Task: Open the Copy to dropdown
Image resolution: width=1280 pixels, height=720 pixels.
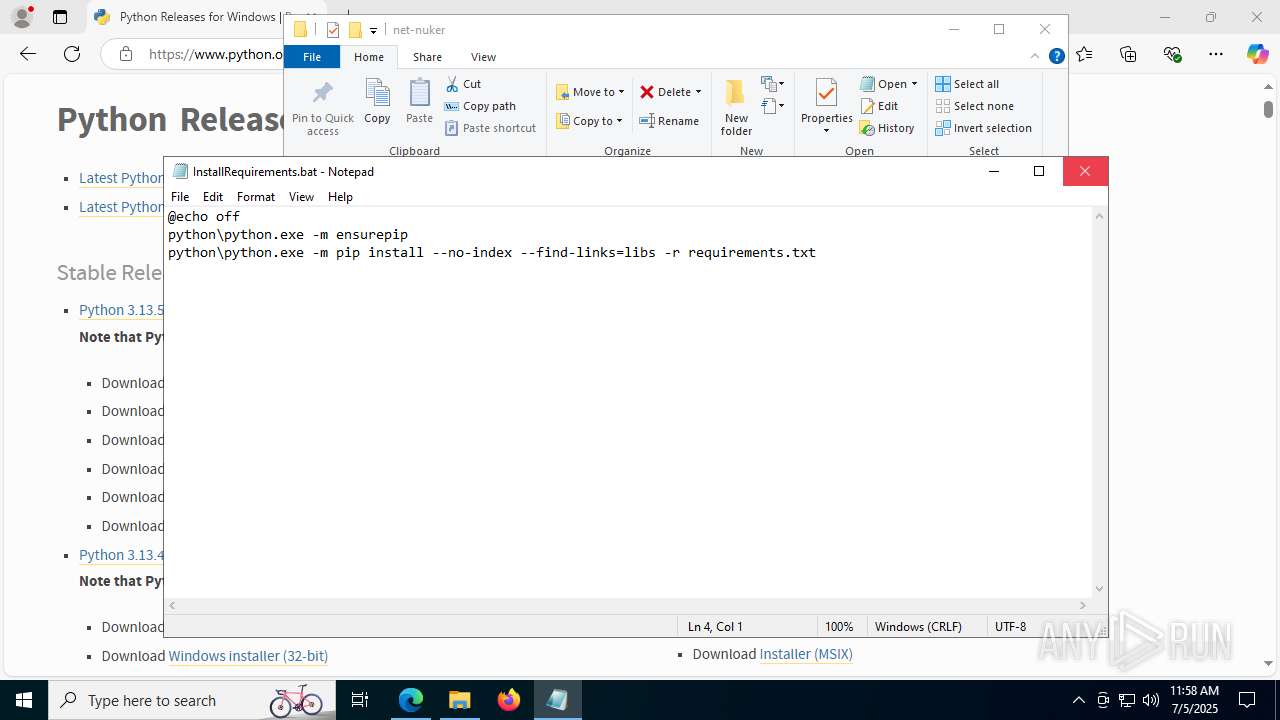Action: click(x=590, y=121)
